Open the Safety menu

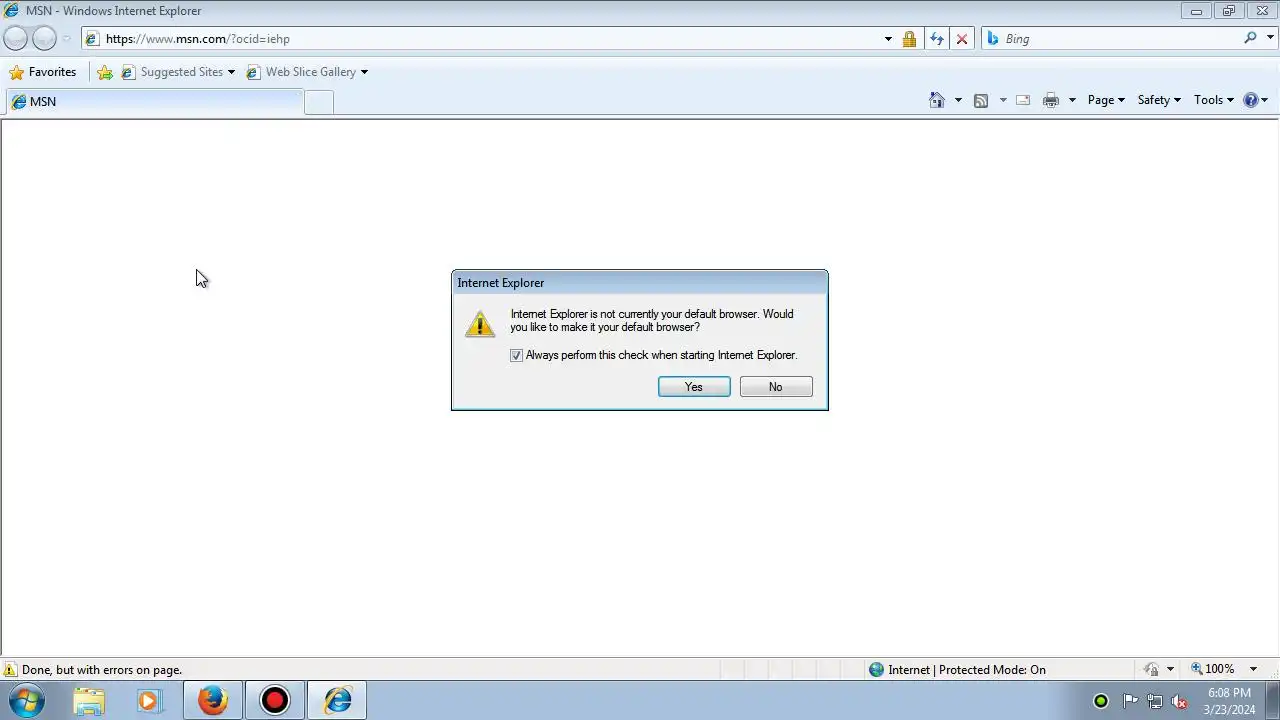1159,100
